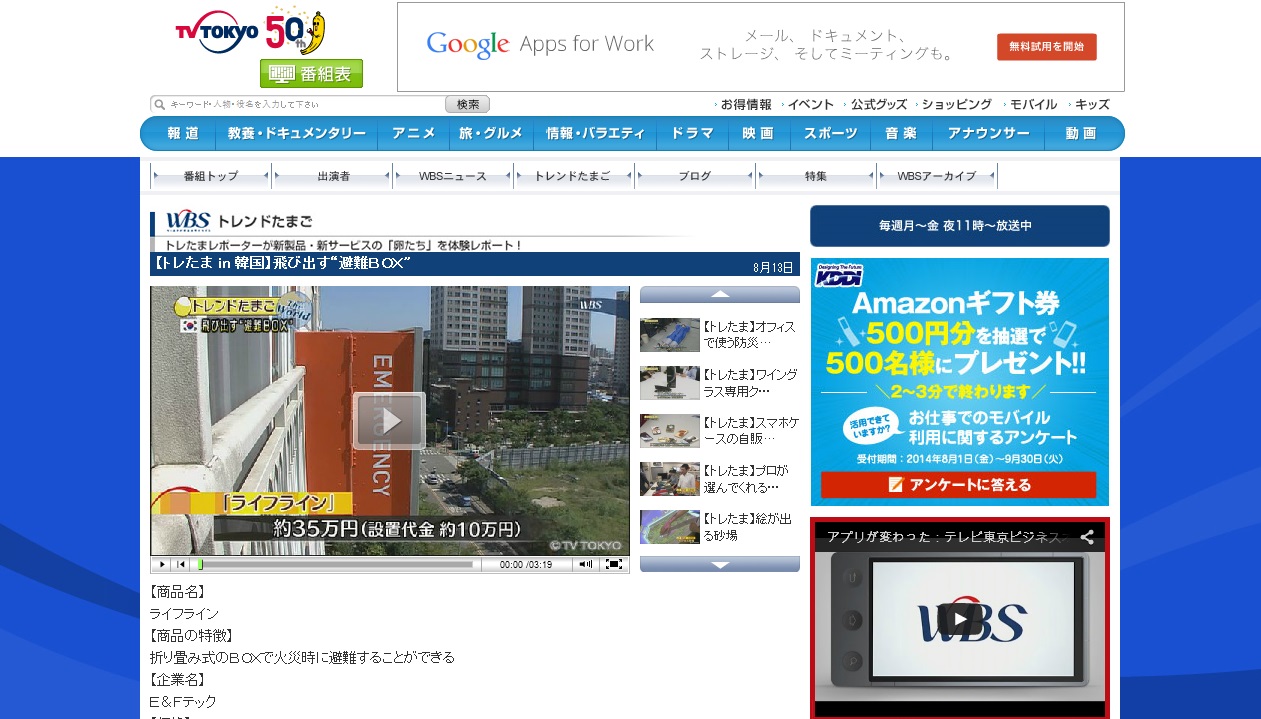Open the キッズ link

(1091, 104)
